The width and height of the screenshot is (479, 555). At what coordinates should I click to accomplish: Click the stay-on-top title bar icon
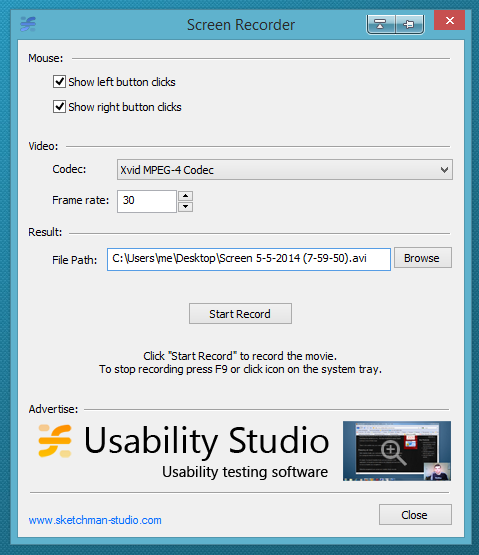[x=381, y=24]
